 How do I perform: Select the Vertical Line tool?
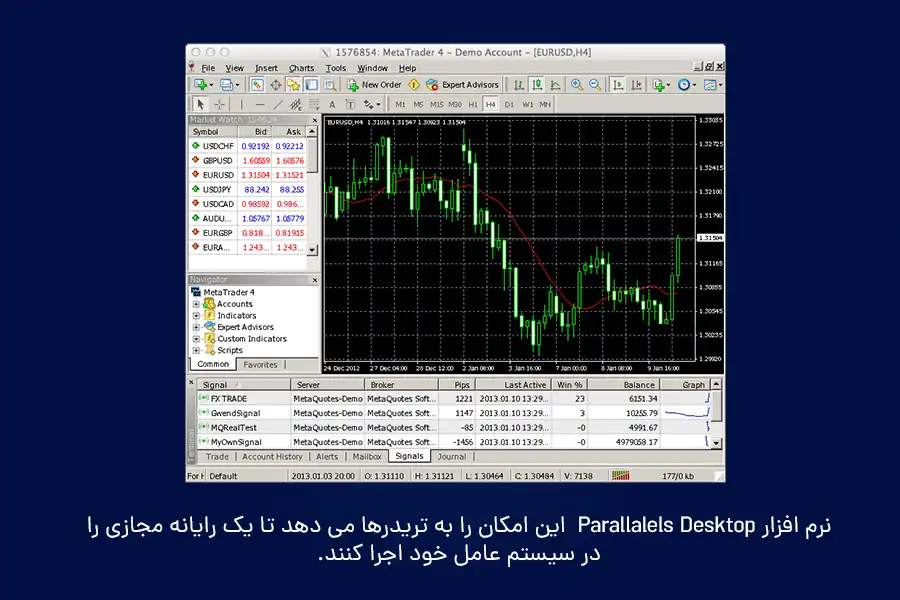coord(242,104)
